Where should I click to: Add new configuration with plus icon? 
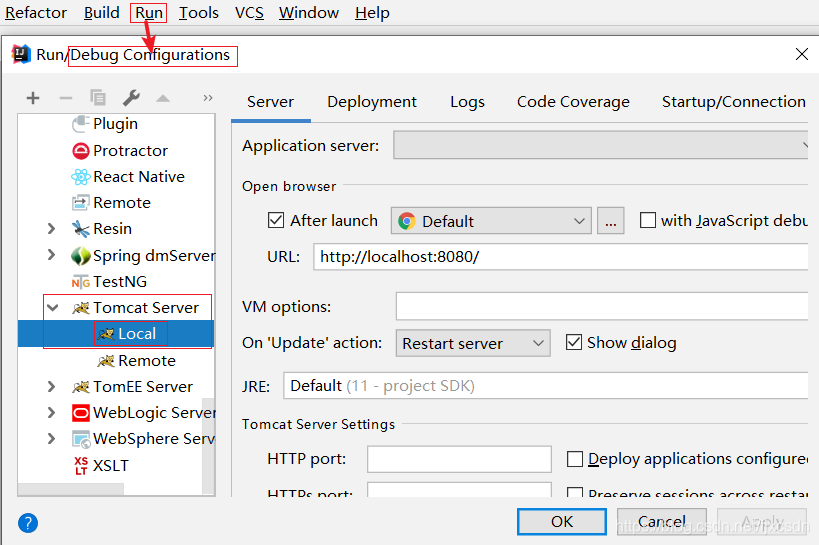(x=33, y=98)
